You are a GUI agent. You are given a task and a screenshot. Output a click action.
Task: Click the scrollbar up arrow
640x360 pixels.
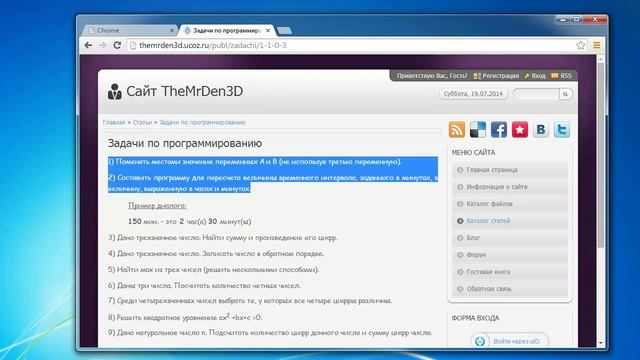(x=600, y=59)
